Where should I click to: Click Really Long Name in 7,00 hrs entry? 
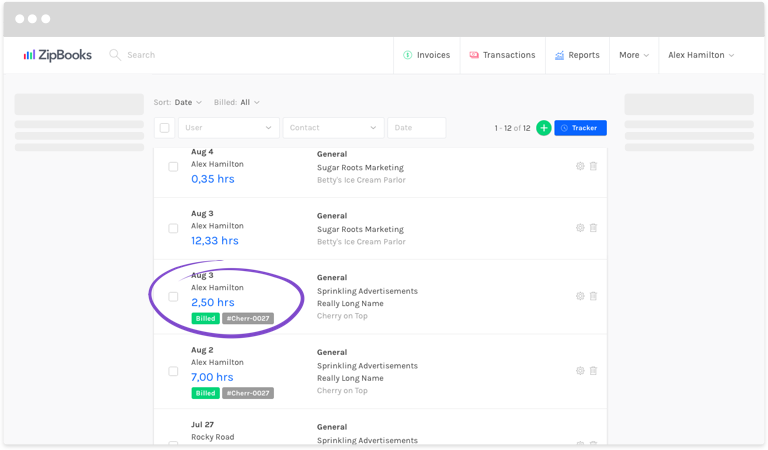point(350,378)
